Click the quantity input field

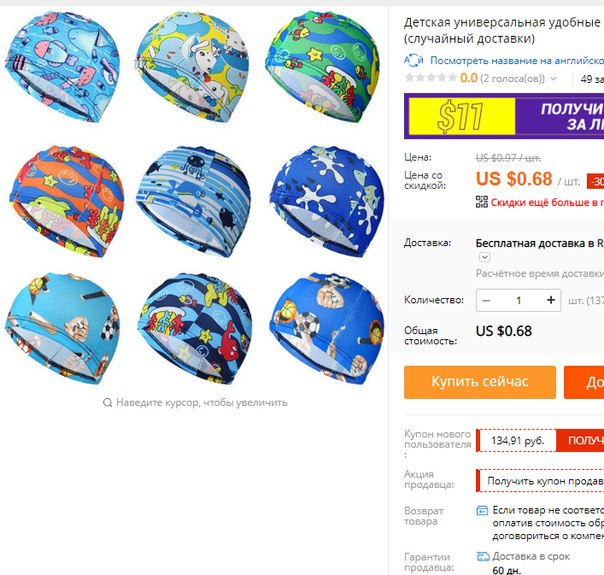coord(518,300)
